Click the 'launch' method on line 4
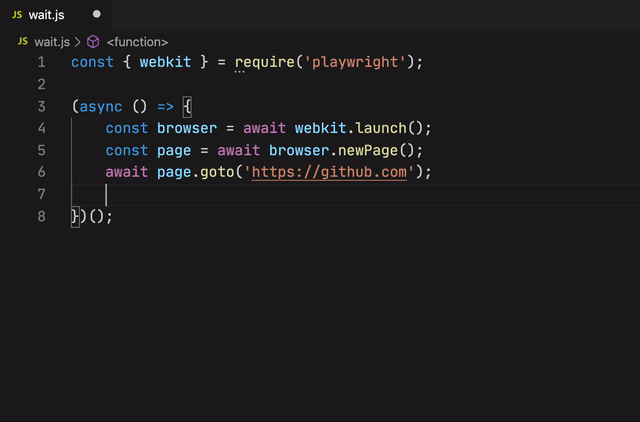The height and width of the screenshot is (422, 640). tap(381, 128)
